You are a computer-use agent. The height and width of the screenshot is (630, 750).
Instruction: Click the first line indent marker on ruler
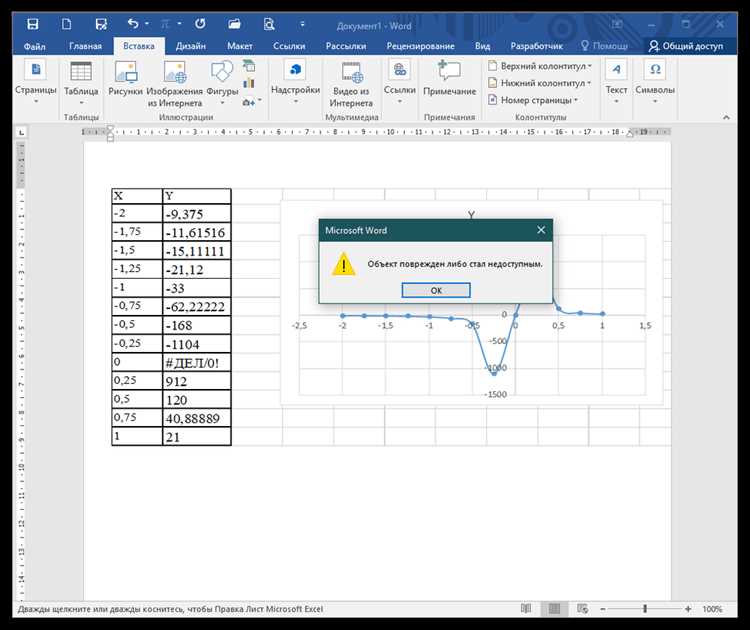point(110,129)
